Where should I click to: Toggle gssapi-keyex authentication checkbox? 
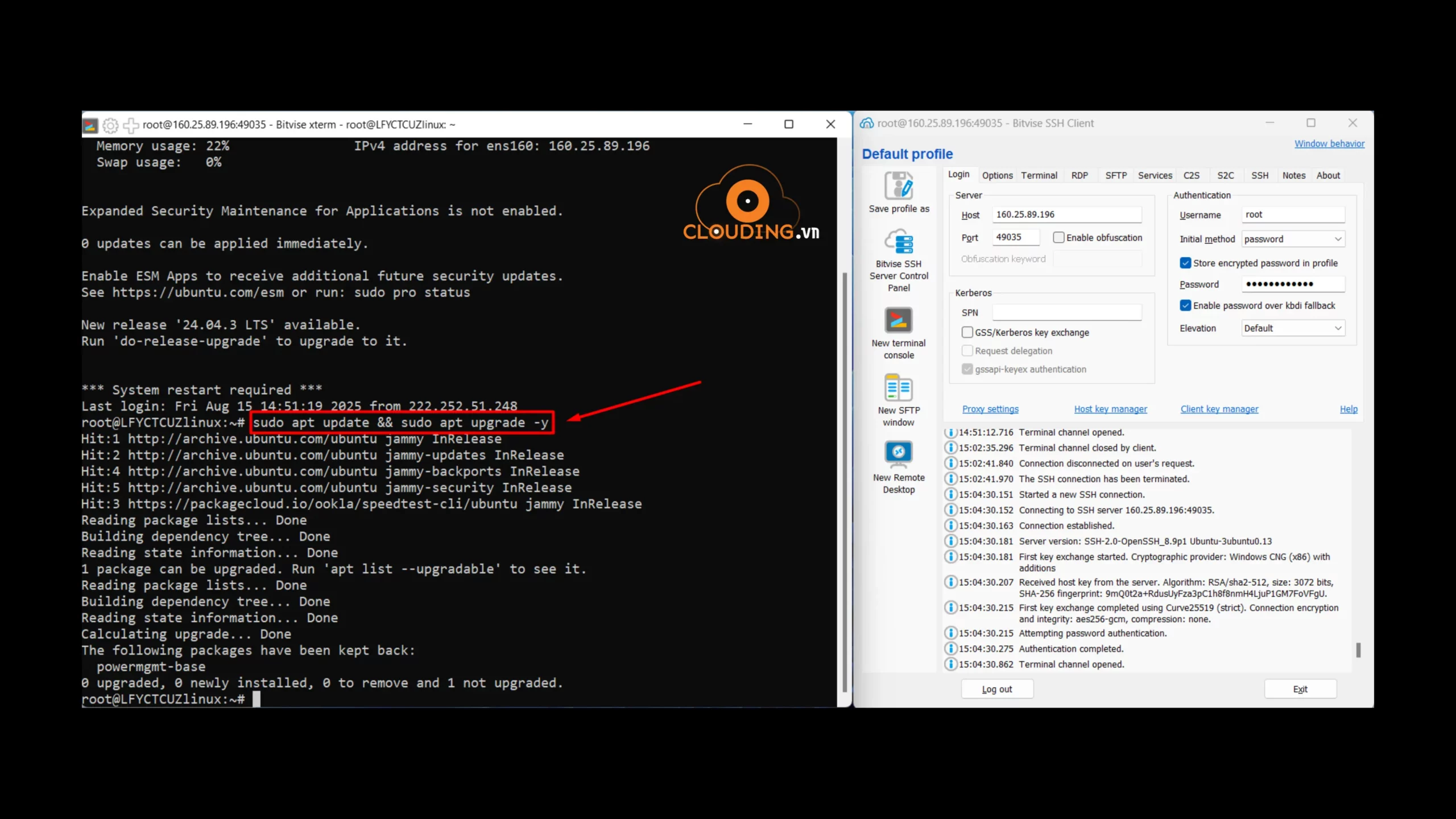967,370
